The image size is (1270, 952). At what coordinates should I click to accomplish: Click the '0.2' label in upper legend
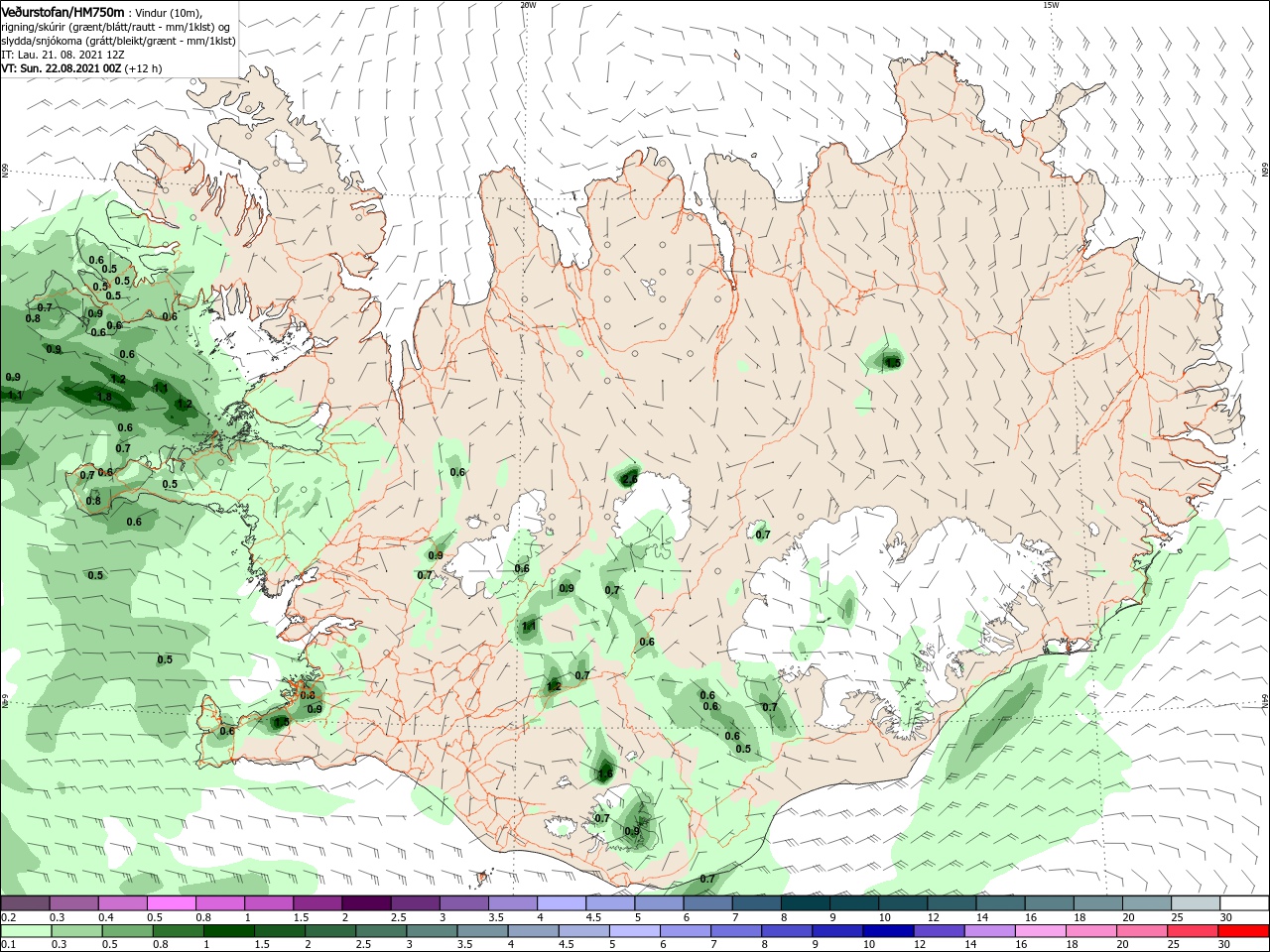[x=9, y=917]
